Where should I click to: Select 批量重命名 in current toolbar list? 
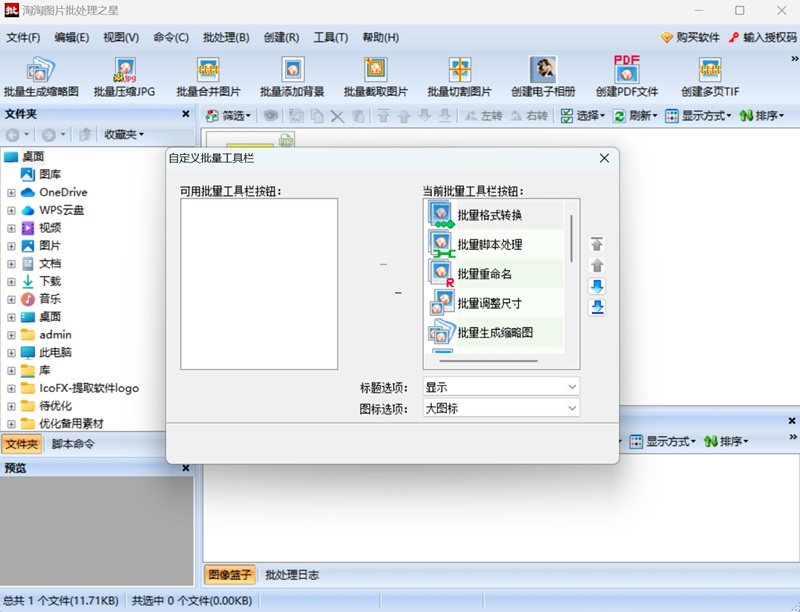click(x=489, y=273)
